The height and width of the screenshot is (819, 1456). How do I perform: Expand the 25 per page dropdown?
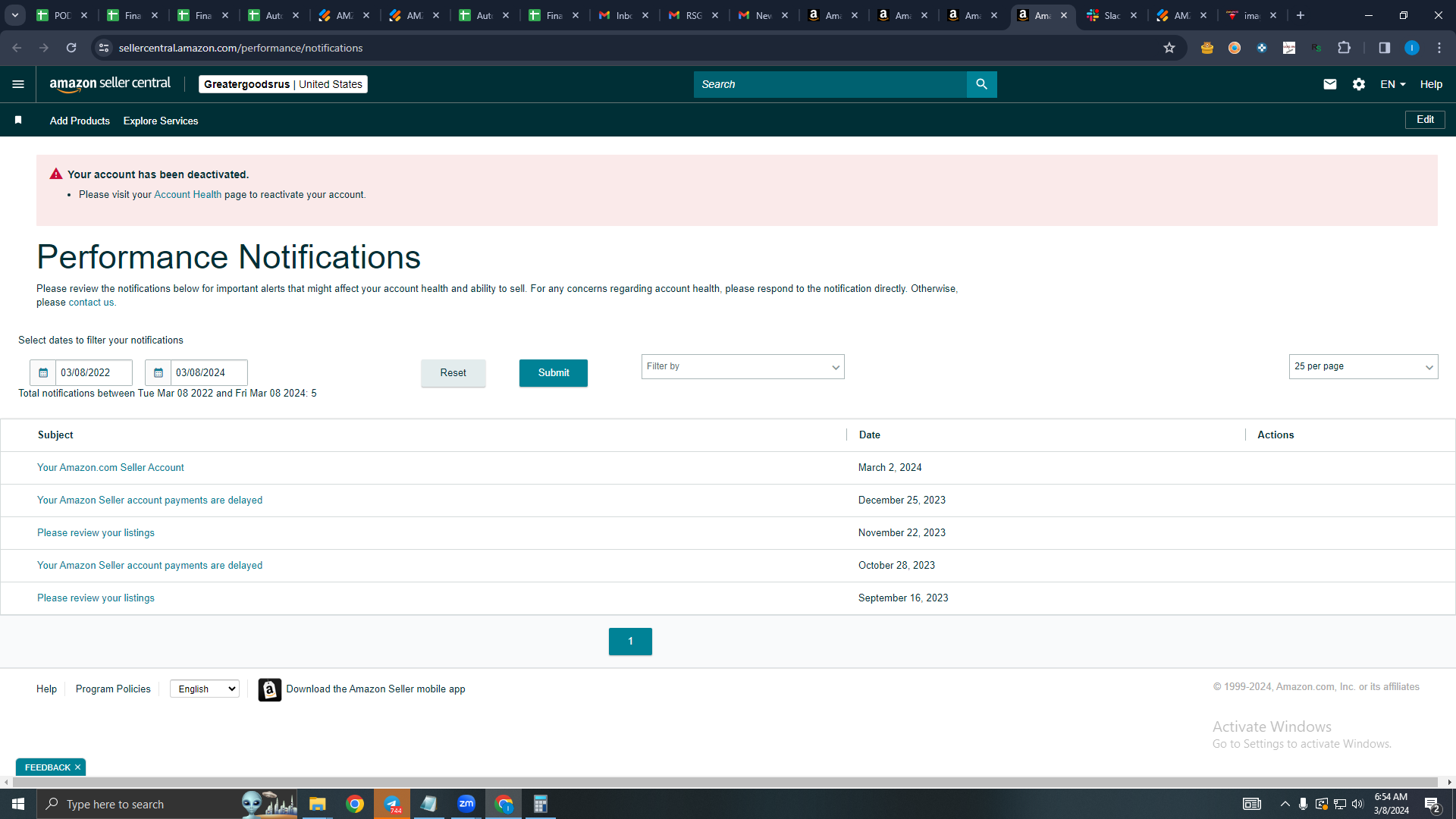1363,367
